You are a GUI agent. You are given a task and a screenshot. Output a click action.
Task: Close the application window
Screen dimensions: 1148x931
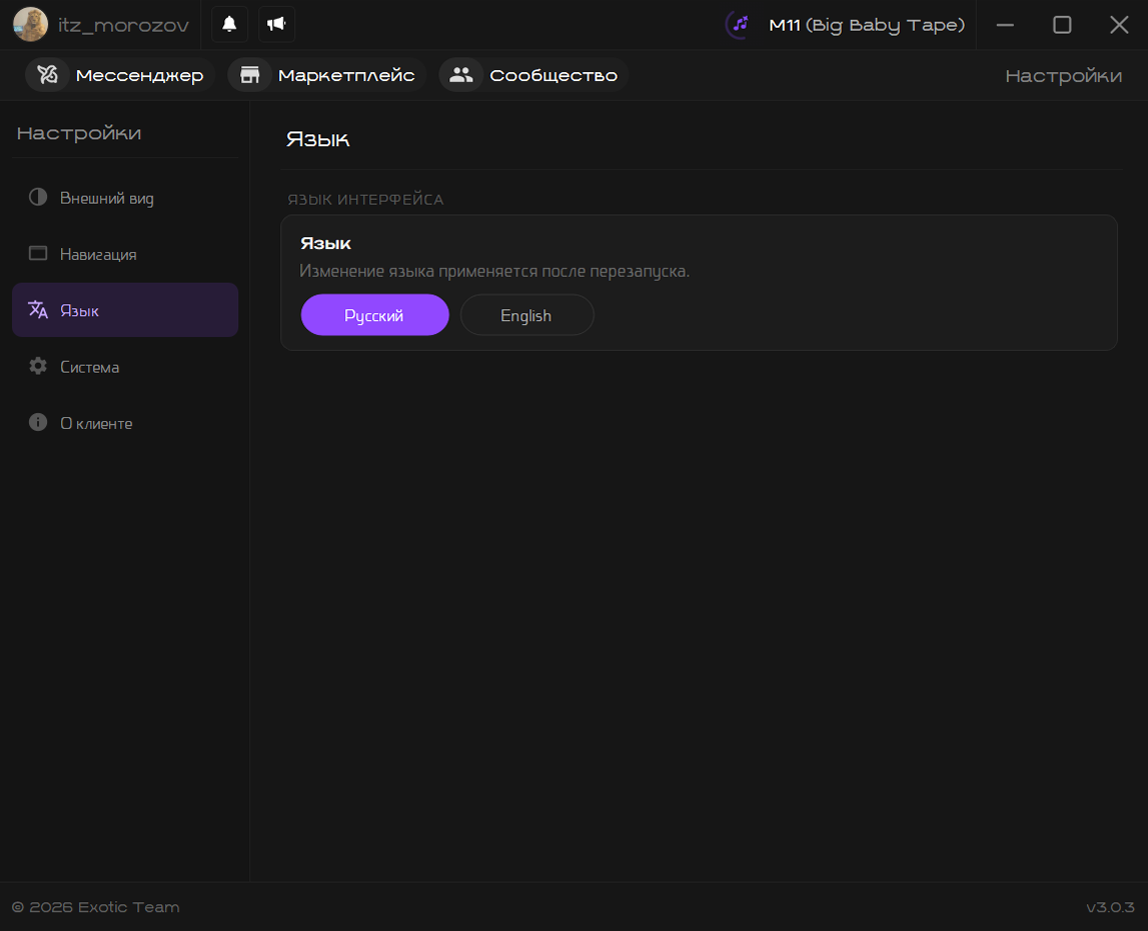[1119, 25]
